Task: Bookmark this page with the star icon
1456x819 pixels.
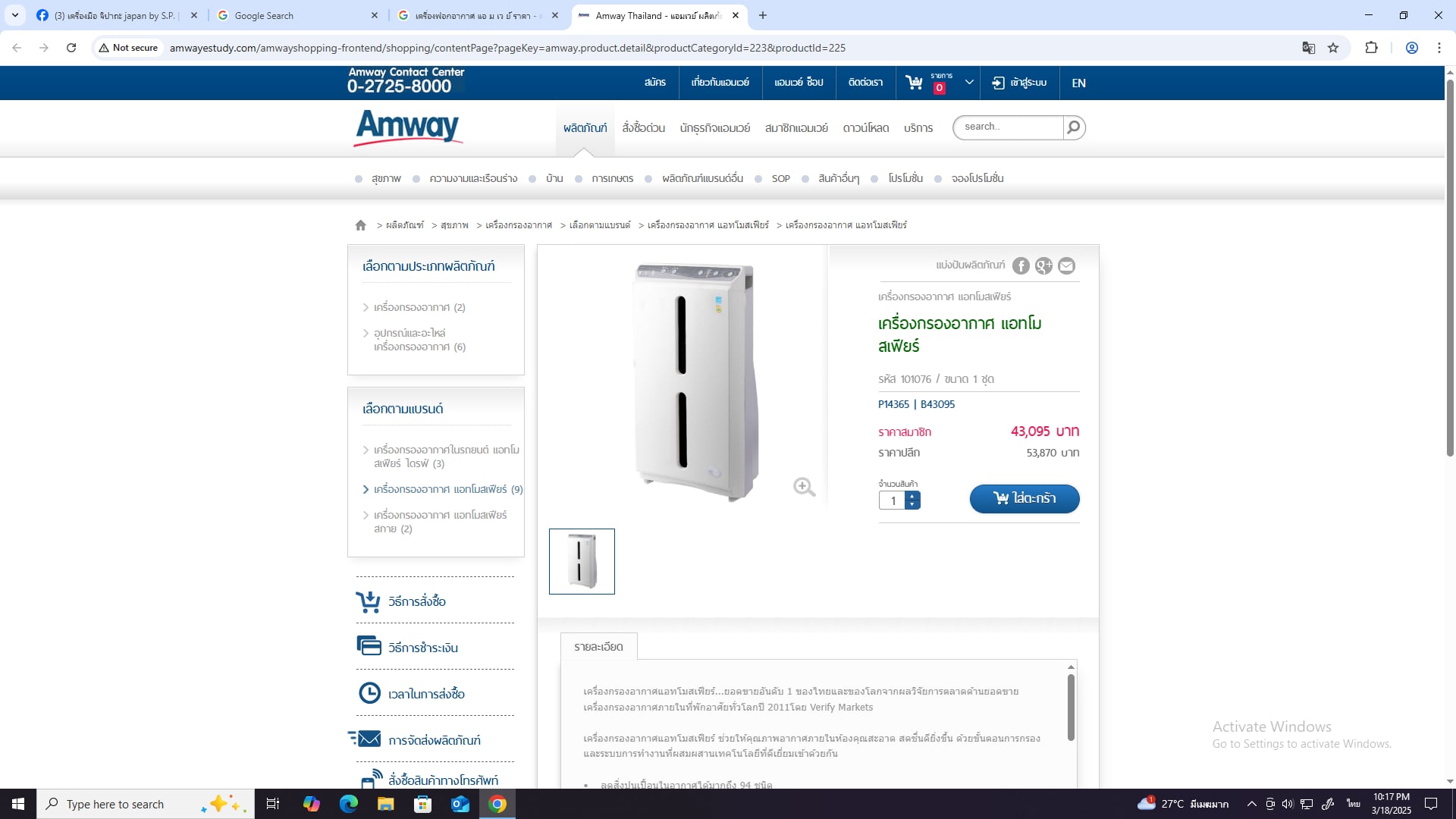Action: (x=1333, y=48)
